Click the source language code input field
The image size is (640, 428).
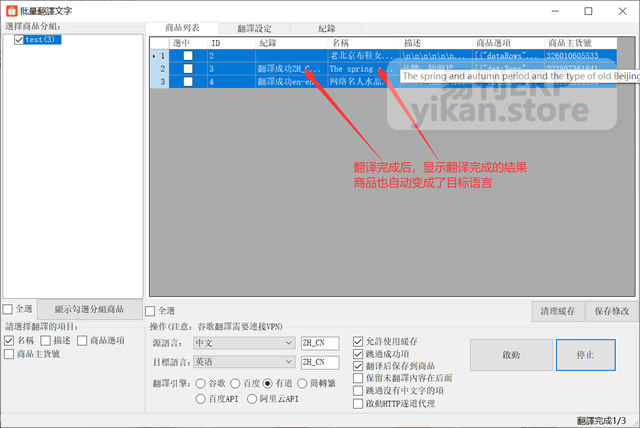point(320,343)
